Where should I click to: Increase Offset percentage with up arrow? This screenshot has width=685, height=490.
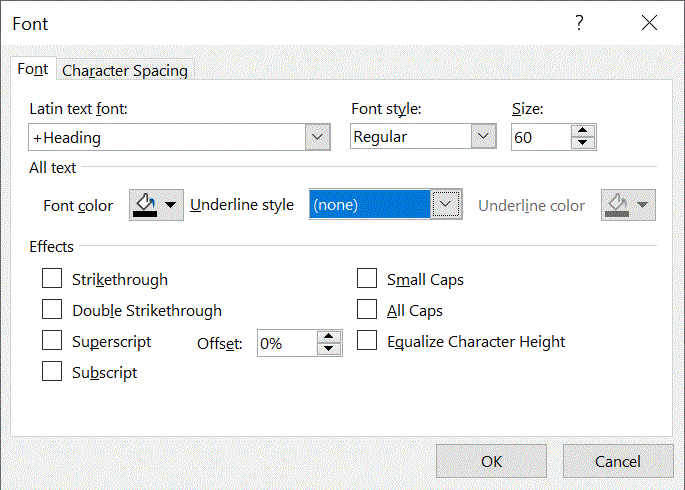[329, 337]
